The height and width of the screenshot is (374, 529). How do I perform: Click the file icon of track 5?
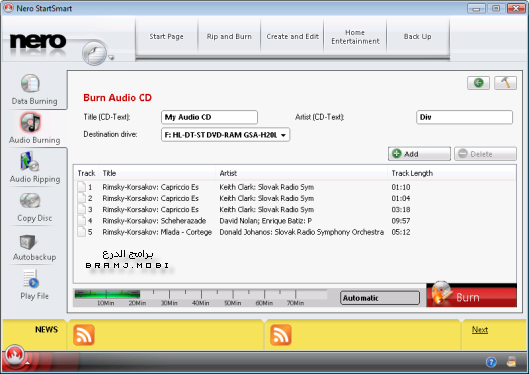[81, 232]
